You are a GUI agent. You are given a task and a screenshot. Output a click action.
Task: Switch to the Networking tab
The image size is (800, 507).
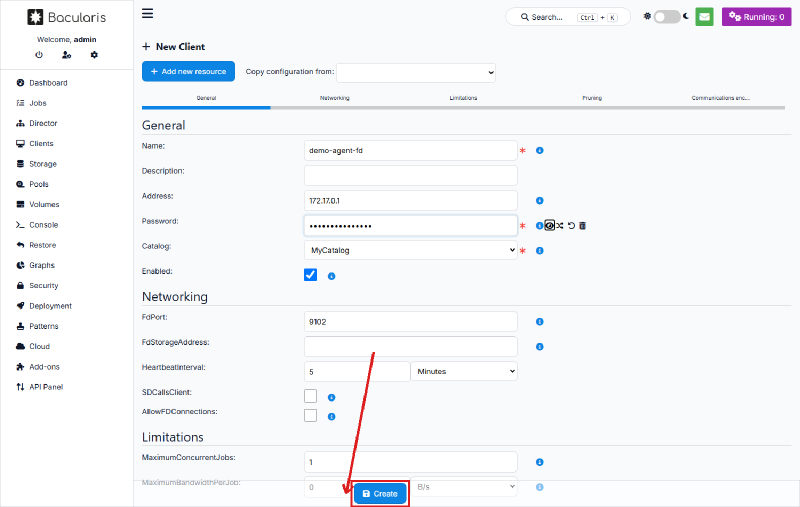[335, 98]
